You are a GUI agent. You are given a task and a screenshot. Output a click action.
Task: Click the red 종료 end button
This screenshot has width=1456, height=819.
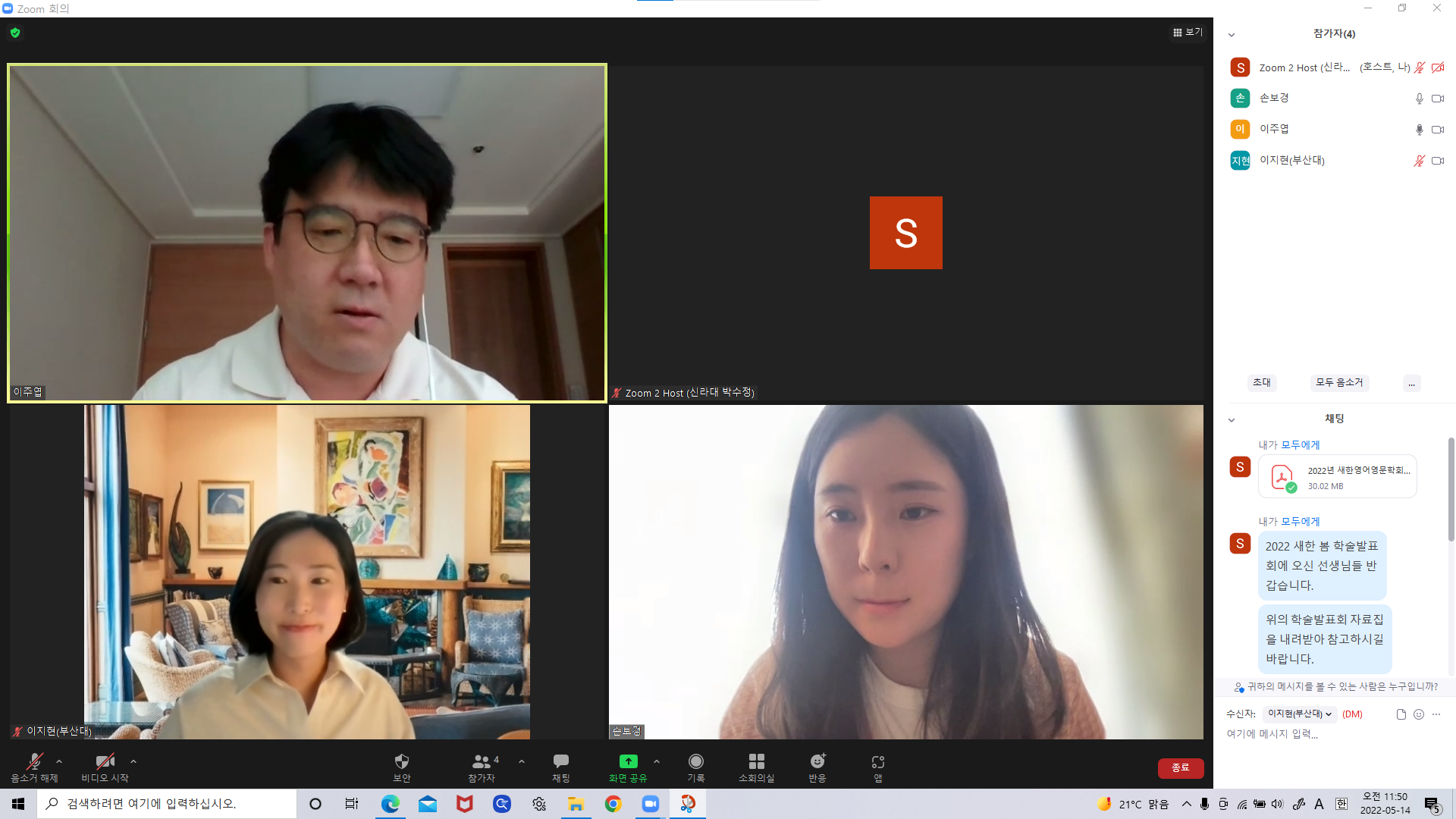point(1180,768)
